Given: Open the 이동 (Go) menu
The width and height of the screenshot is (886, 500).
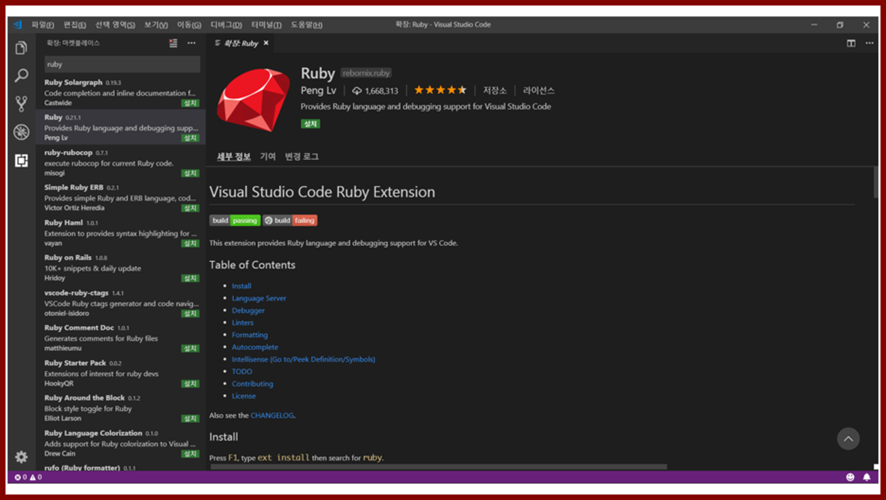Looking at the screenshot, I should point(189,25).
